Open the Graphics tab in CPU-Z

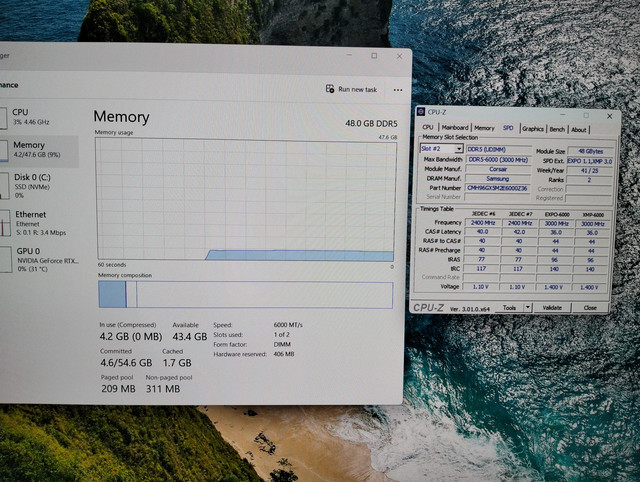point(533,129)
